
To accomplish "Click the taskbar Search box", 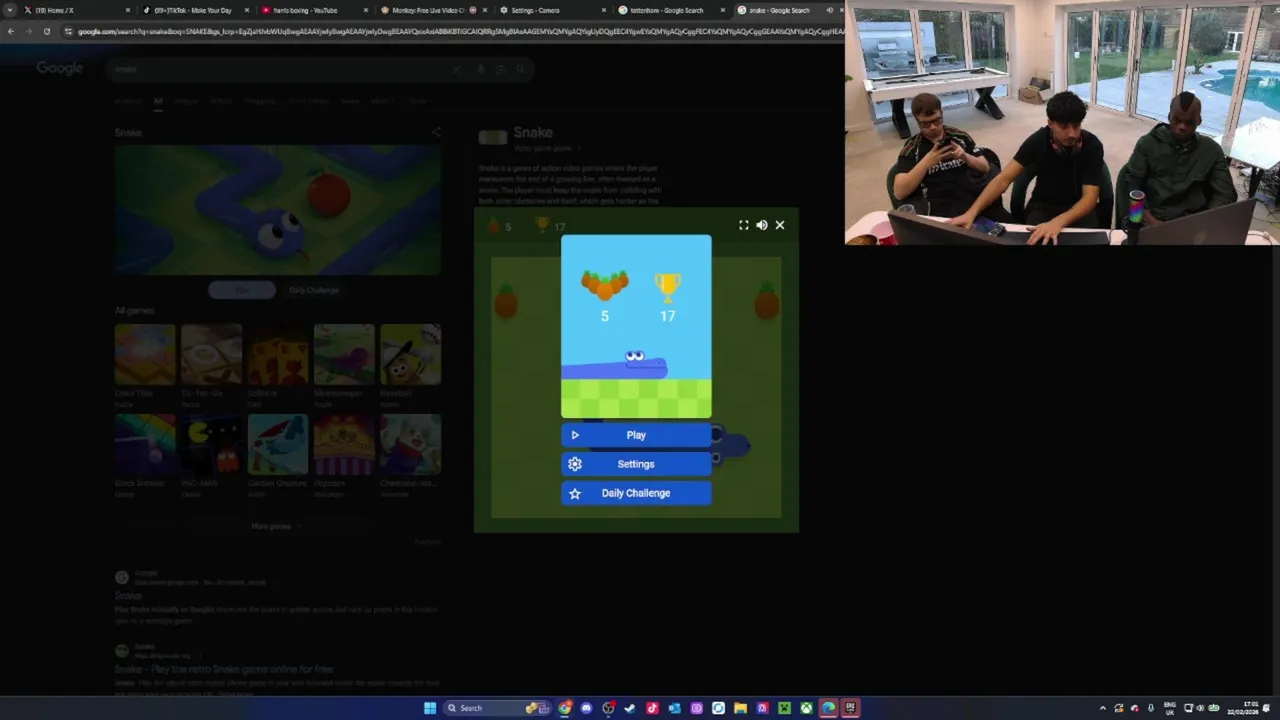I will [x=497, y=708].
